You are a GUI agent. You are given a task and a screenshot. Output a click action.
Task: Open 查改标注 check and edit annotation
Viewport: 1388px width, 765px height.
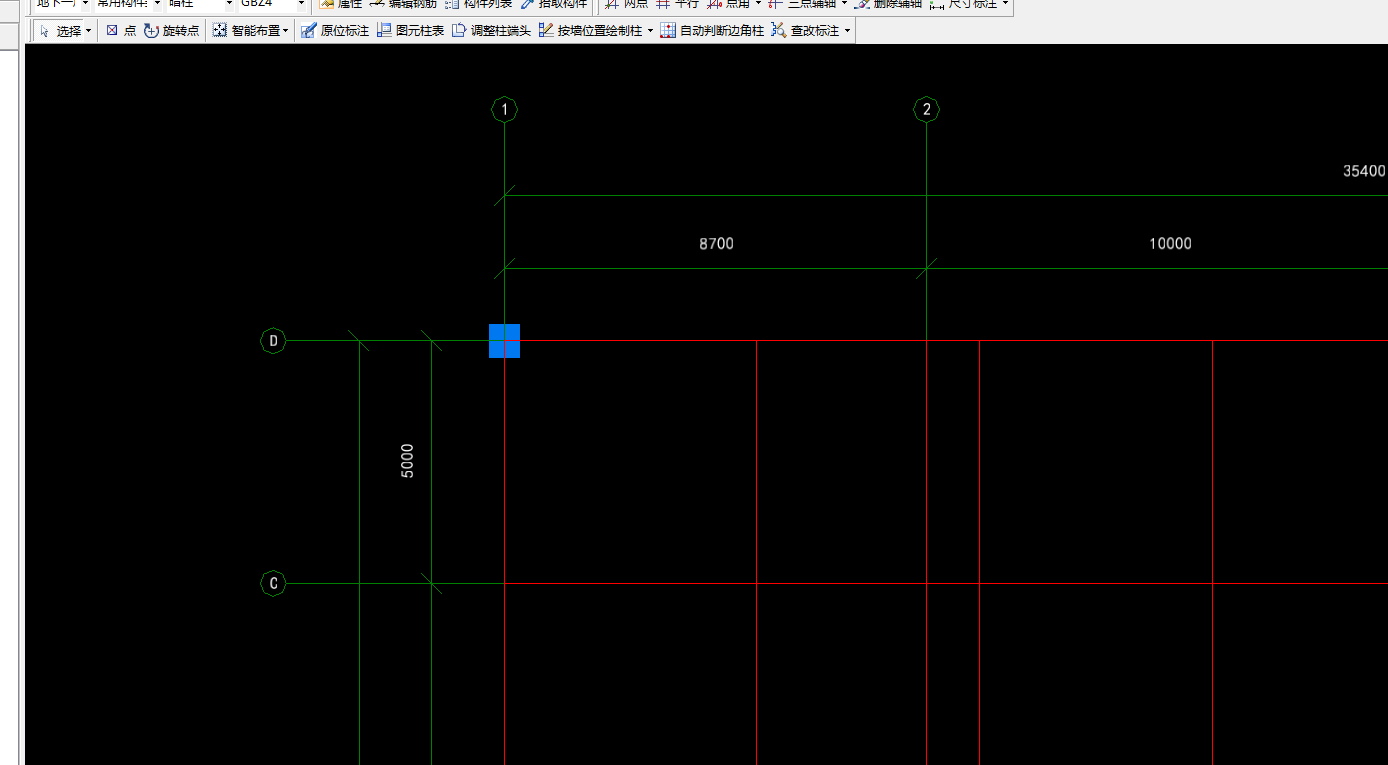pyautogui.click(x=806, y=31)
